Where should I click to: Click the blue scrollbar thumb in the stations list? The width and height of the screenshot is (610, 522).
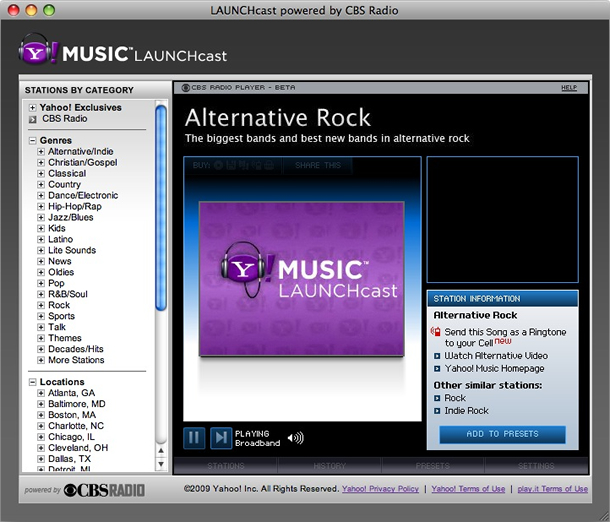point(161,208)
